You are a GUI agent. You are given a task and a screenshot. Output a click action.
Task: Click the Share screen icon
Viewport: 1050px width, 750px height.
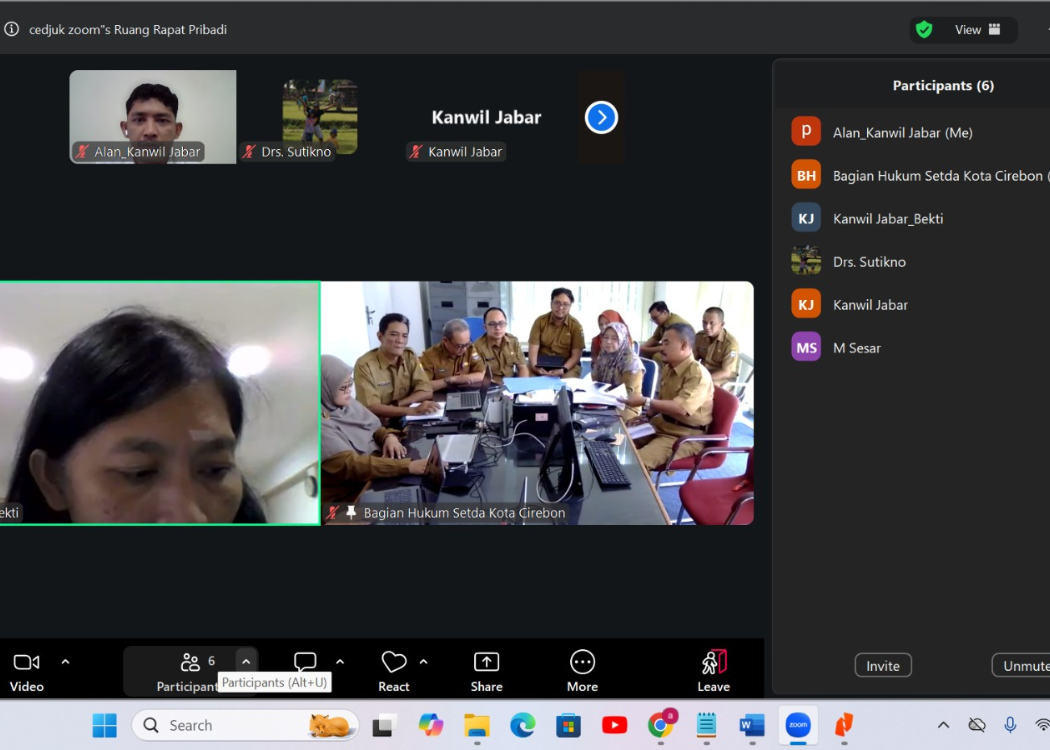pos(486,662)
